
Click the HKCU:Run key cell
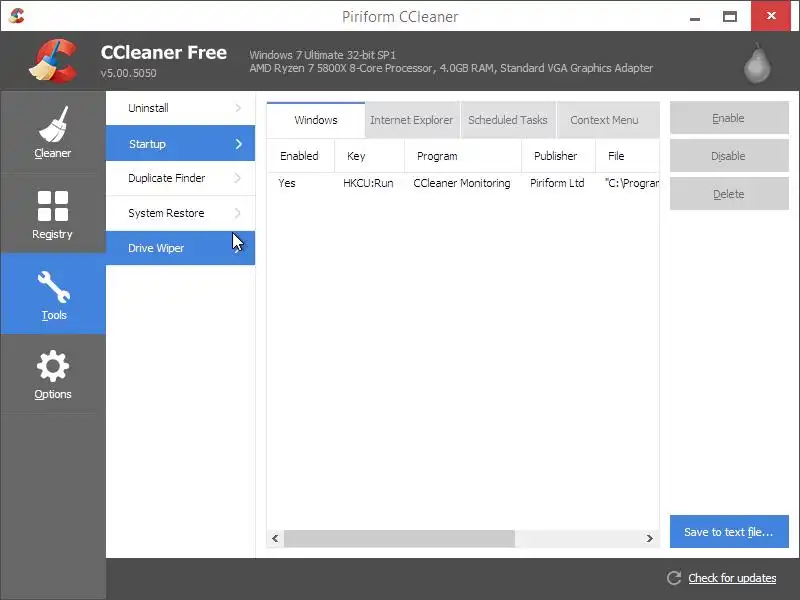click(x=368, y=183)
